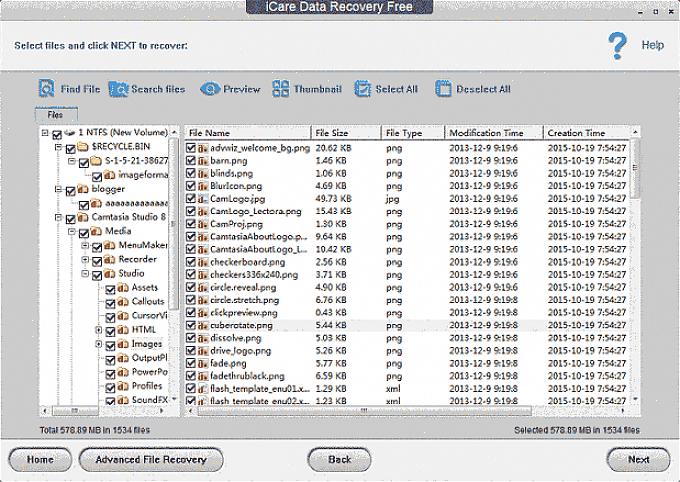The image size is (680, 482).
Task: Click file list vertical scrollbar thumb
Action: point(635,168)
